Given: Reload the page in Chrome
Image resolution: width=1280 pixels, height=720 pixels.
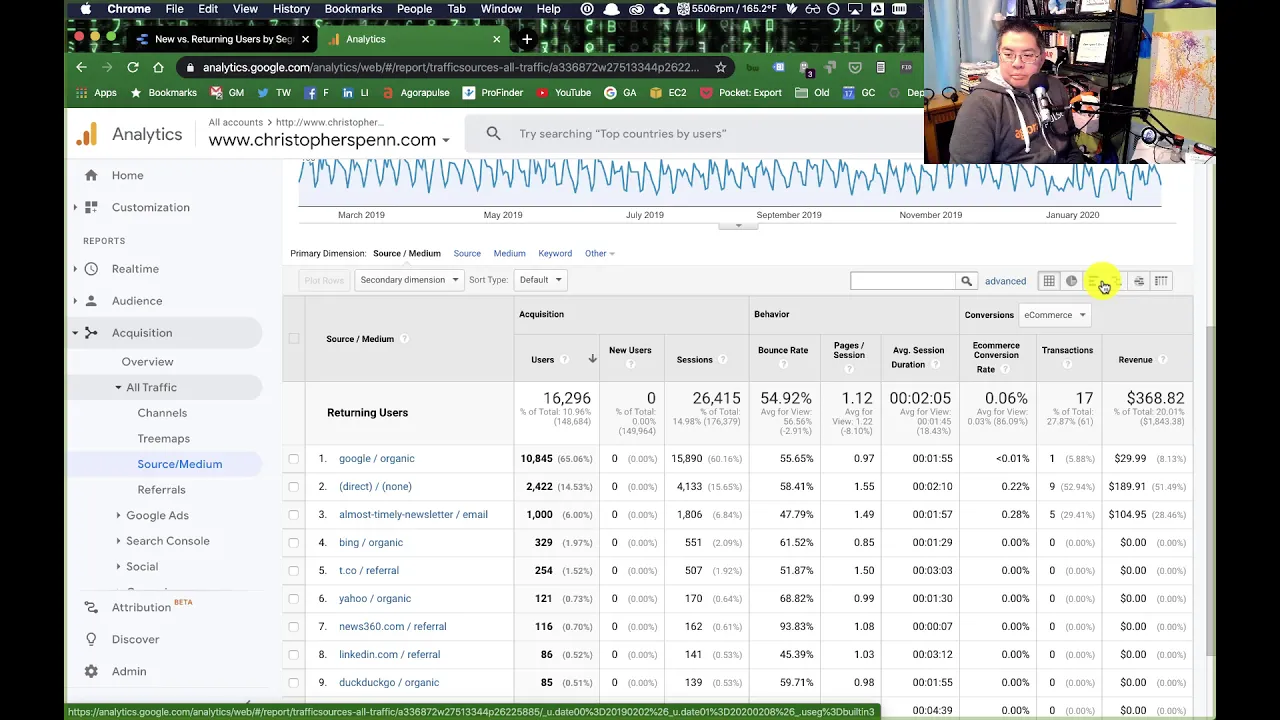Looking at the screenshot, I should tap(132, 67).
